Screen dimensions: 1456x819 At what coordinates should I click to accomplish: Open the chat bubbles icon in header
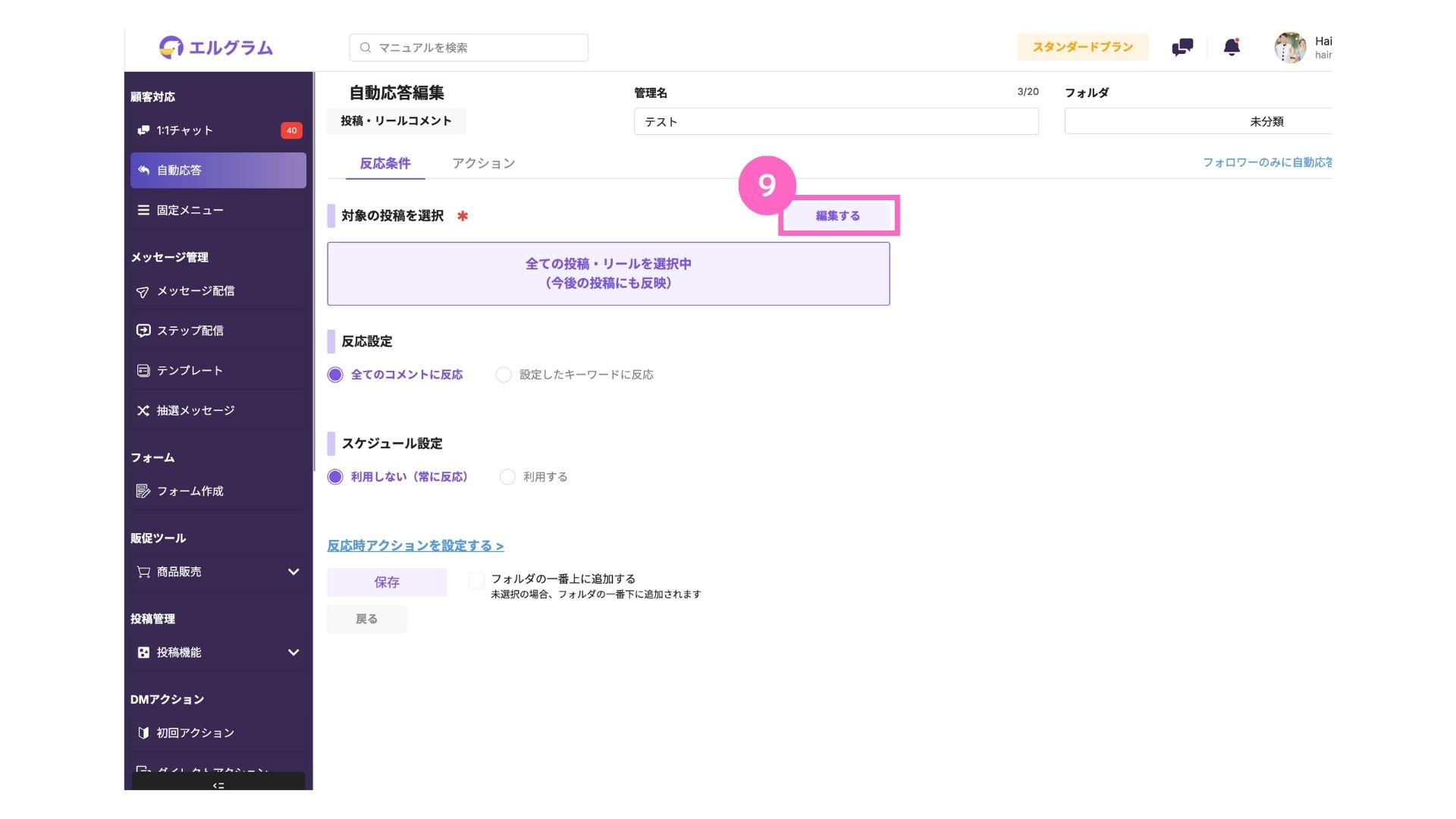coord(1182,47)
